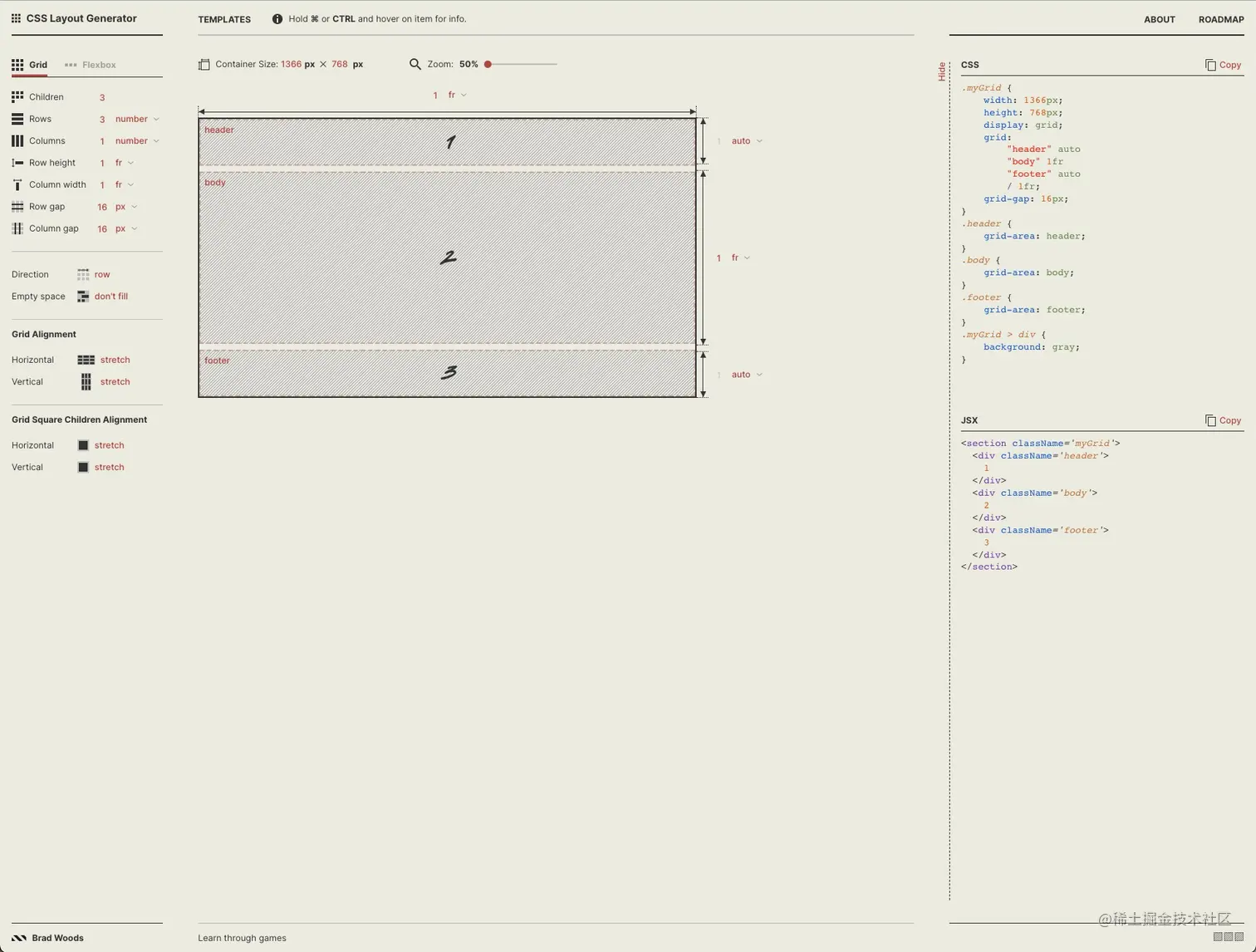Open the footer row auto dropdown
1256x952 pixels.
click(x=747, y=375)
